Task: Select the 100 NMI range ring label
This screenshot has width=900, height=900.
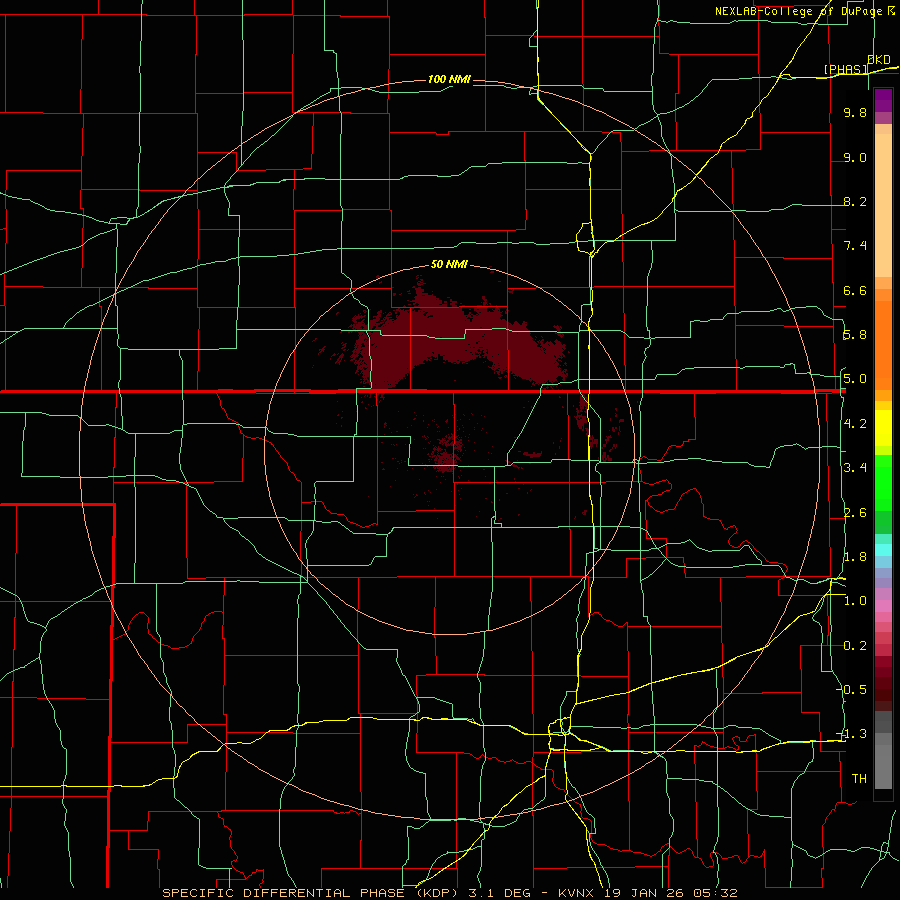Action: pyautogui.click(x=449, y=79)
